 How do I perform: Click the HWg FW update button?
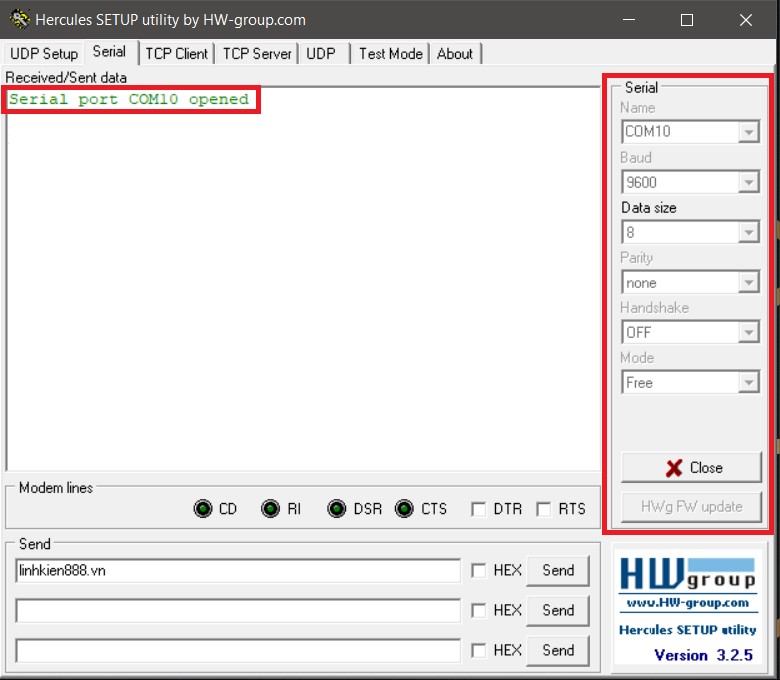coord(691,506)
